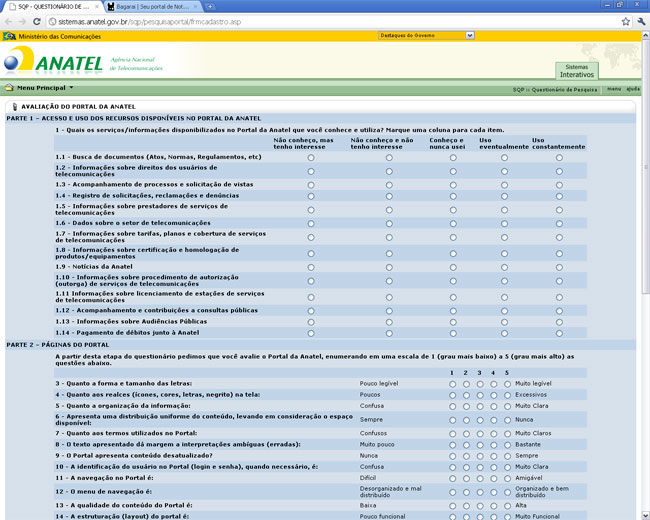Image resolution: width=650 pixels, height=520 pixels.
Task: Click SQP Questionário de Pesquisa link
Action: [x=555, y=90]
